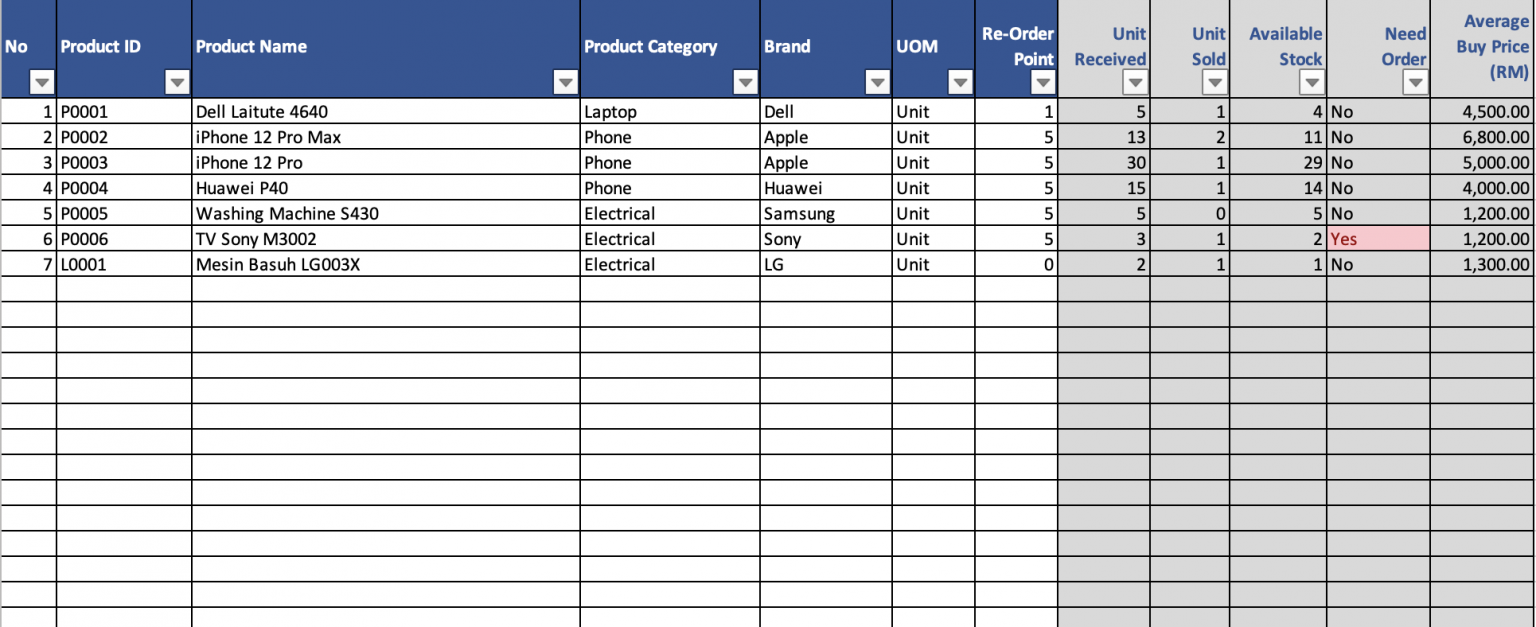Open the Unit Received filter dropdown
1536x627 pixels.
pyautogui.click(x=1136, y=83)
